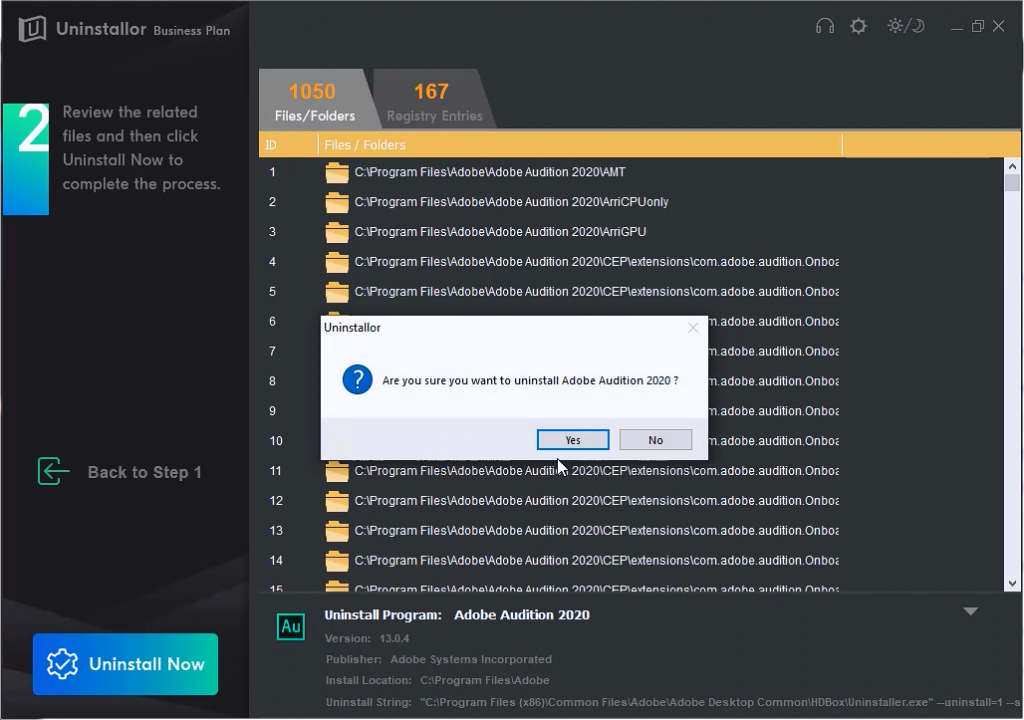1024x720 pixels.
Task: Click the scrollbar down arrow
Action: click(x=1012, y=583)
